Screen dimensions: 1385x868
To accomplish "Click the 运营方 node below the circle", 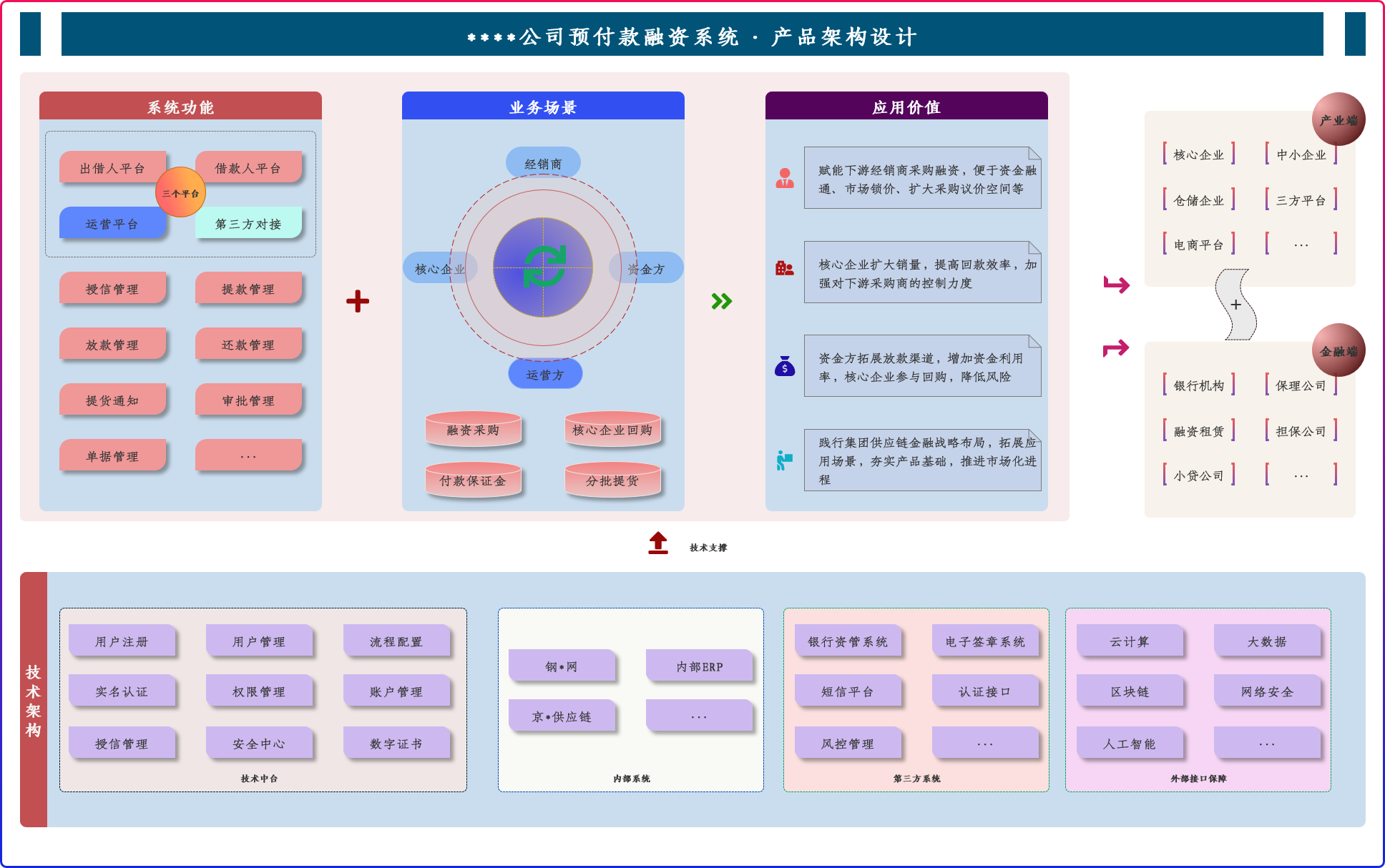I will pyautogui.click(x=545, y=374).
